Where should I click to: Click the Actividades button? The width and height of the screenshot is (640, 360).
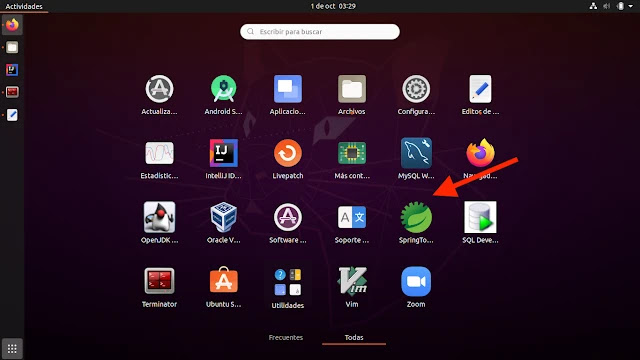click(24, 6)
